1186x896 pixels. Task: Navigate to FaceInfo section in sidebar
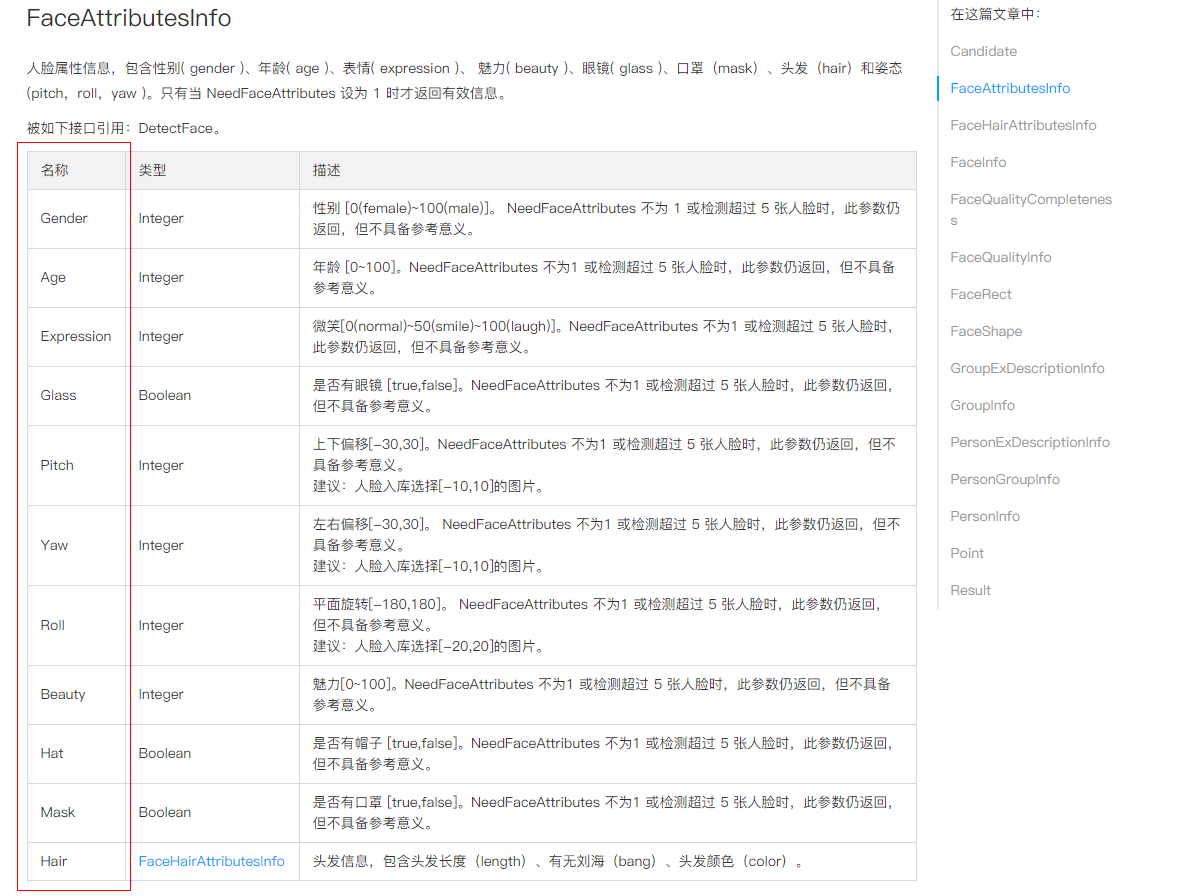978,162
